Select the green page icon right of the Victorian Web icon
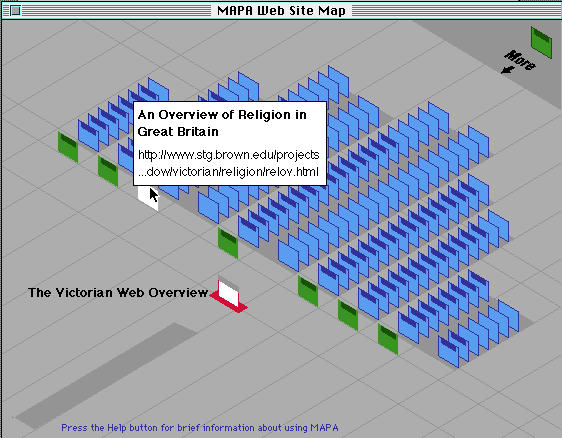The image size is (562, 438). pos(308,291)
